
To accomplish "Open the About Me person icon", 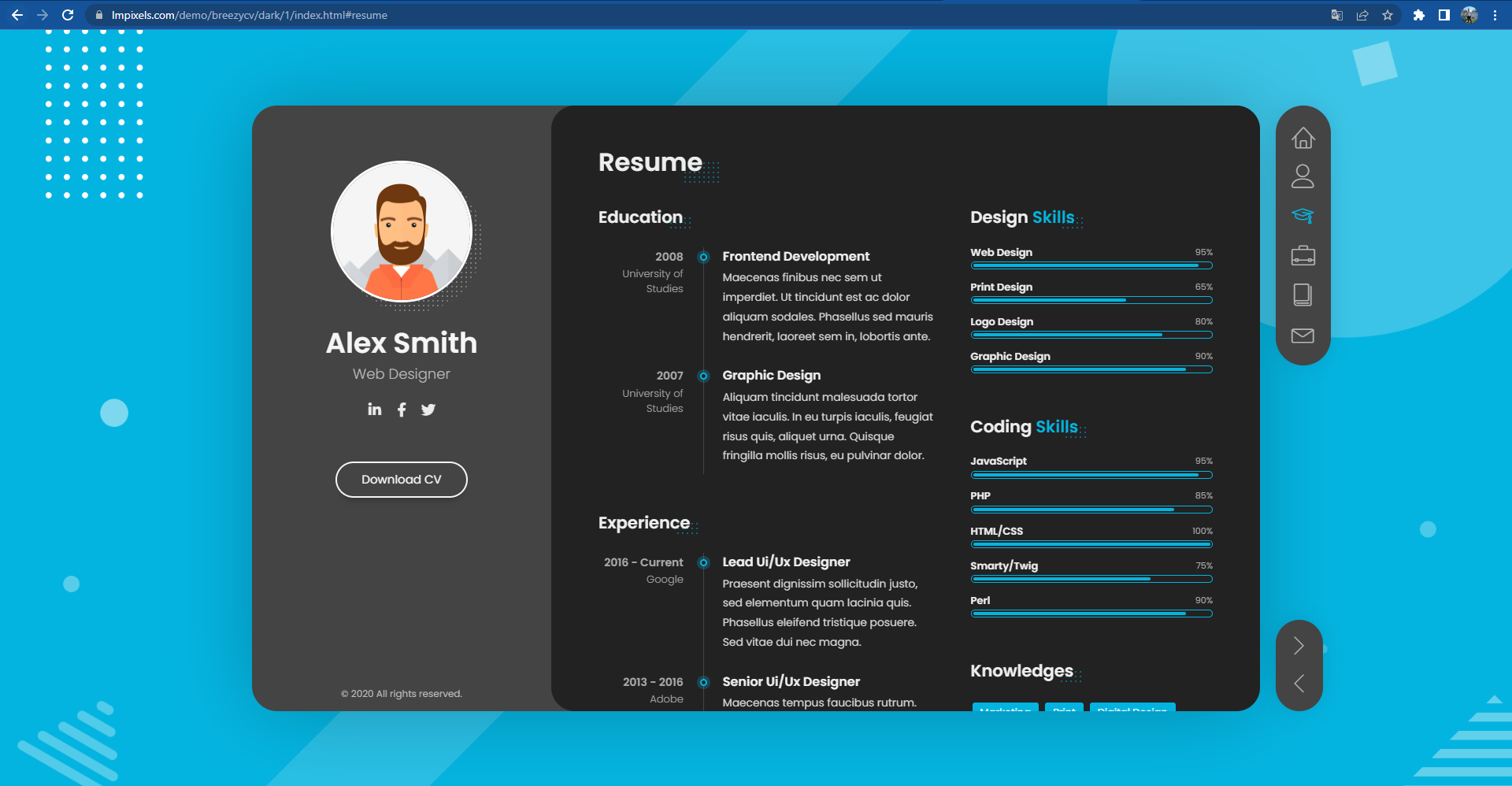I will (x=1303, y=176).
